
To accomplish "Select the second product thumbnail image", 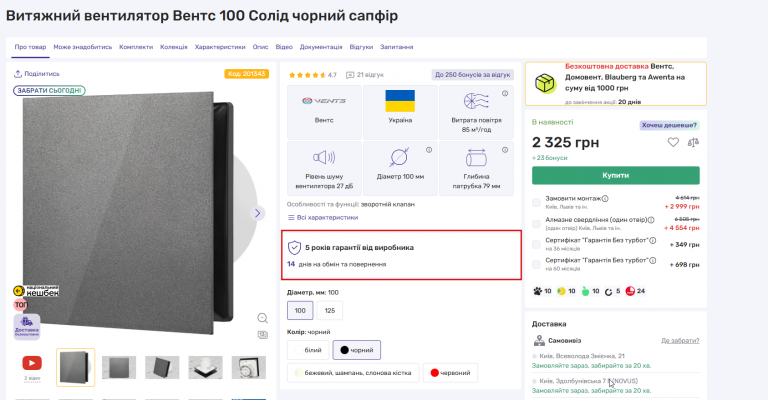I will pos(119,367).
